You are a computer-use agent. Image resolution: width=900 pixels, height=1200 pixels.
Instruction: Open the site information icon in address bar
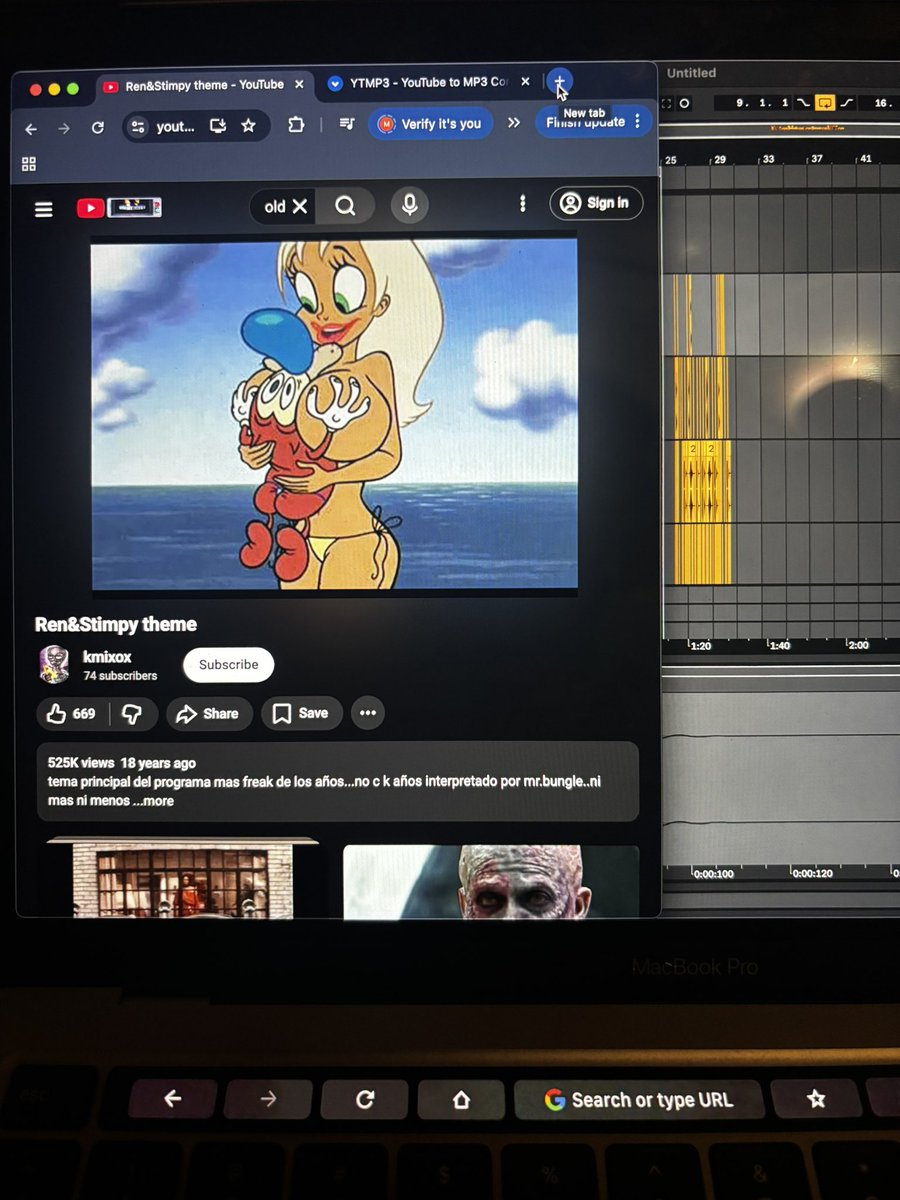coord(138,127)
